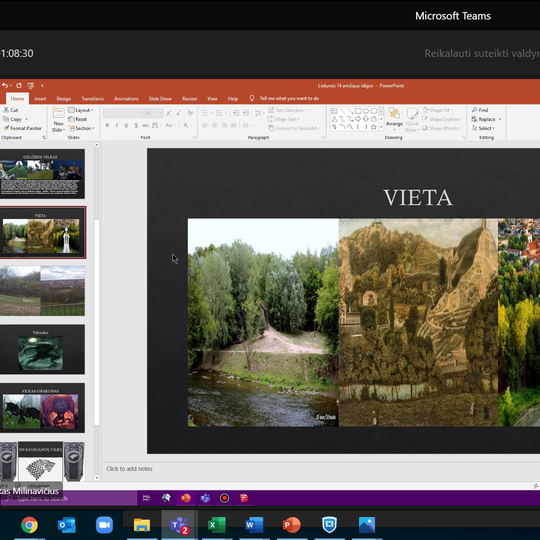Select the Format Painter tool
540x540 pixels.
[x=22, y=128]
